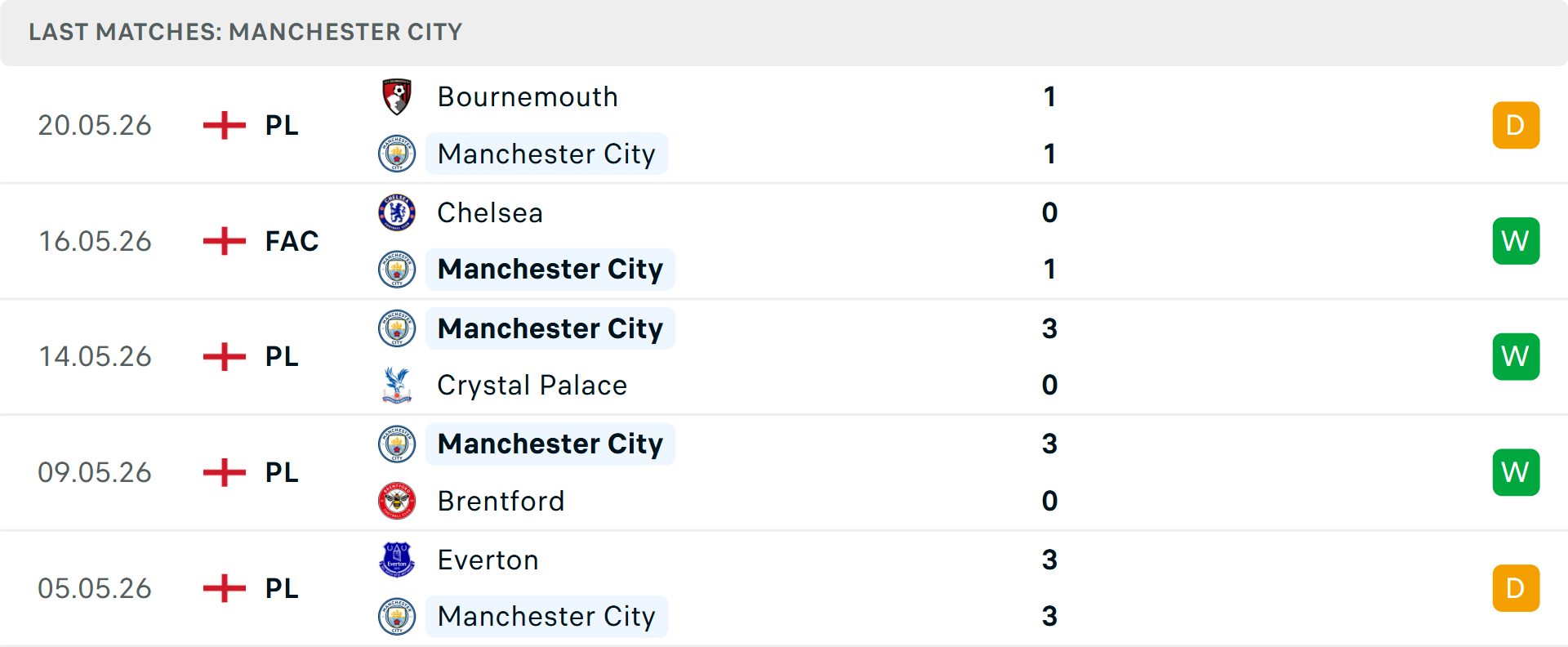Image resolution: width=1568 pixels, height=647 pixels.
Task: Click the Brentford bee crest
Action: pyautogui.click(x=397, y=501)
